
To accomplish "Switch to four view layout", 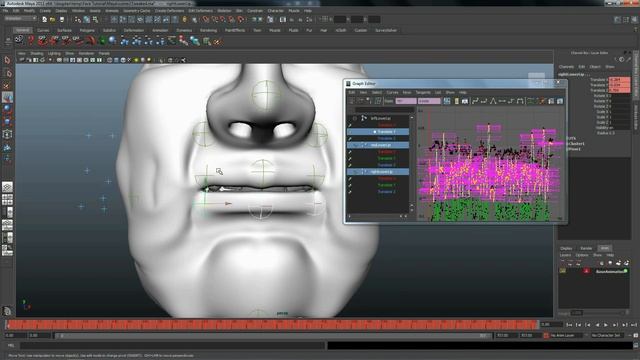I will 7,200.
